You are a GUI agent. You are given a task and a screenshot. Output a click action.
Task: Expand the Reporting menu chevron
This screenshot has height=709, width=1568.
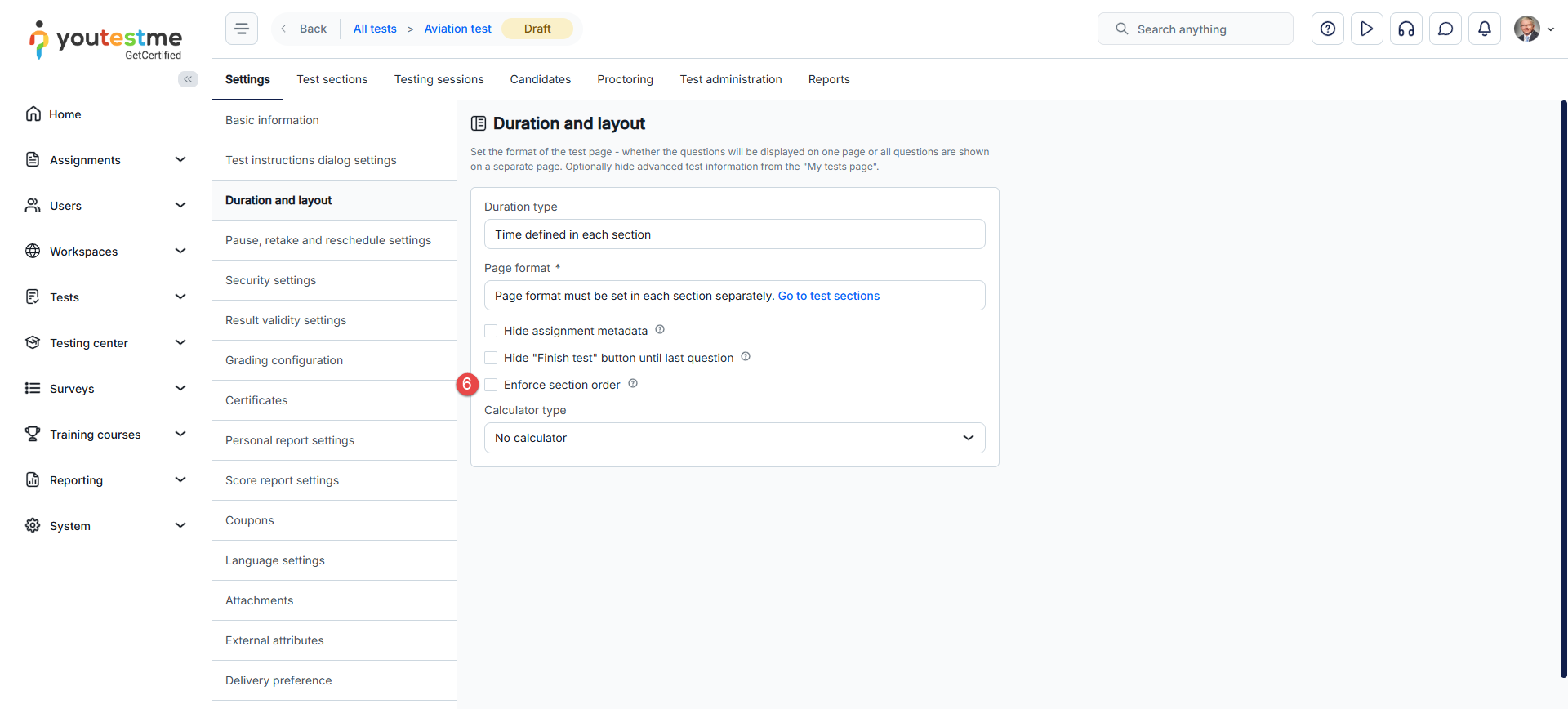coord(180,479)
